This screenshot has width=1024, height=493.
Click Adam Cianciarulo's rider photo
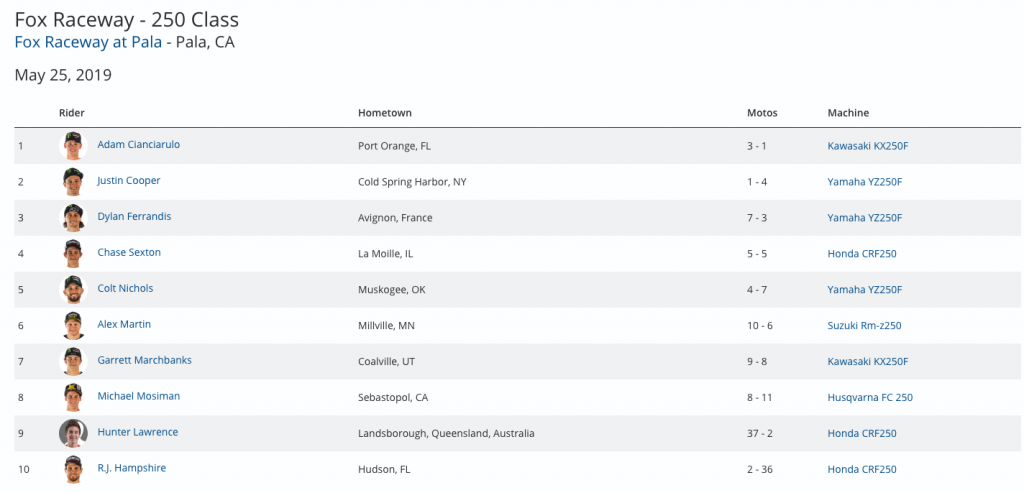73,146
